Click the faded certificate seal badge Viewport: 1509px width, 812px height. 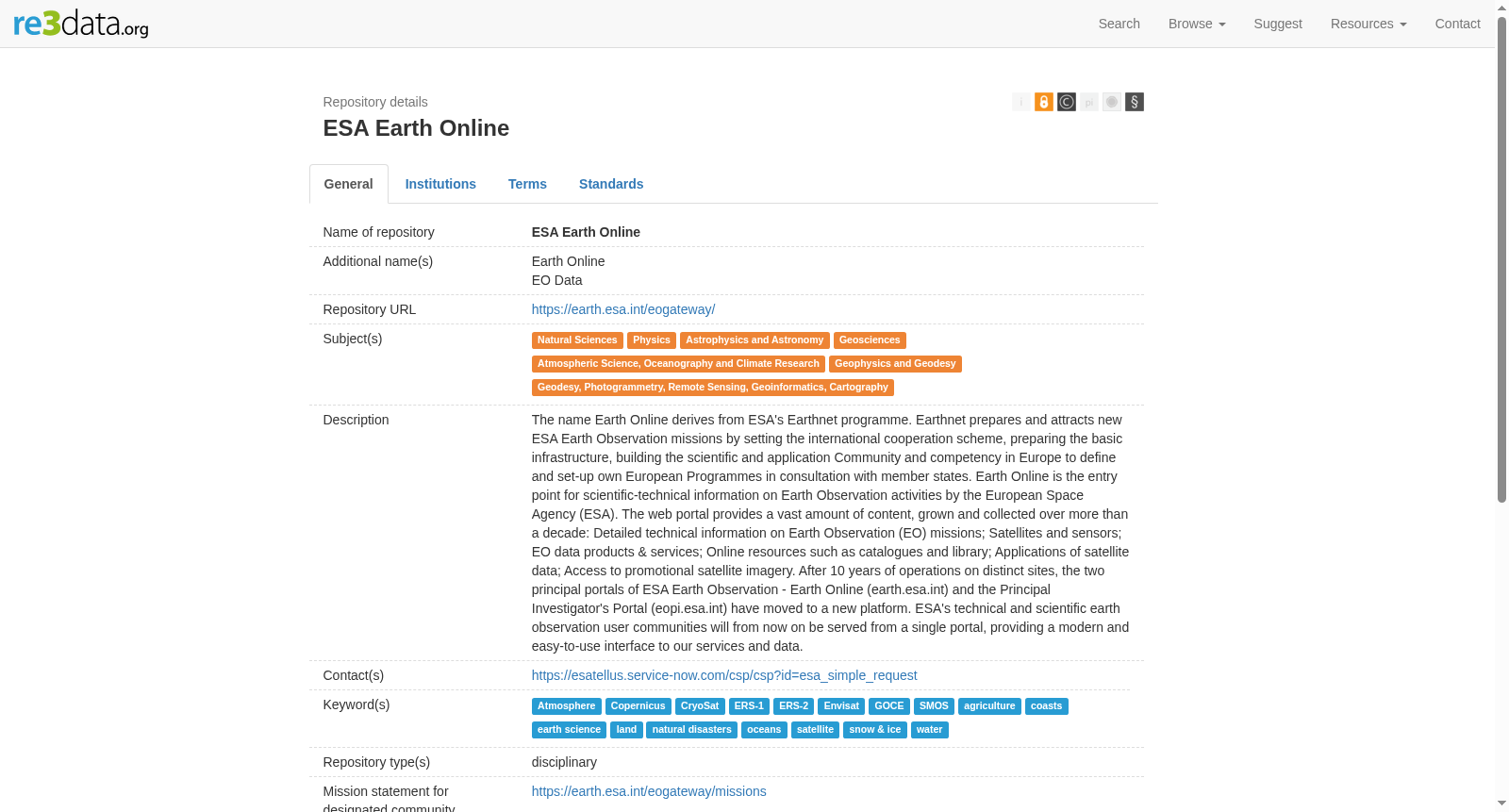click(1112, 102)
